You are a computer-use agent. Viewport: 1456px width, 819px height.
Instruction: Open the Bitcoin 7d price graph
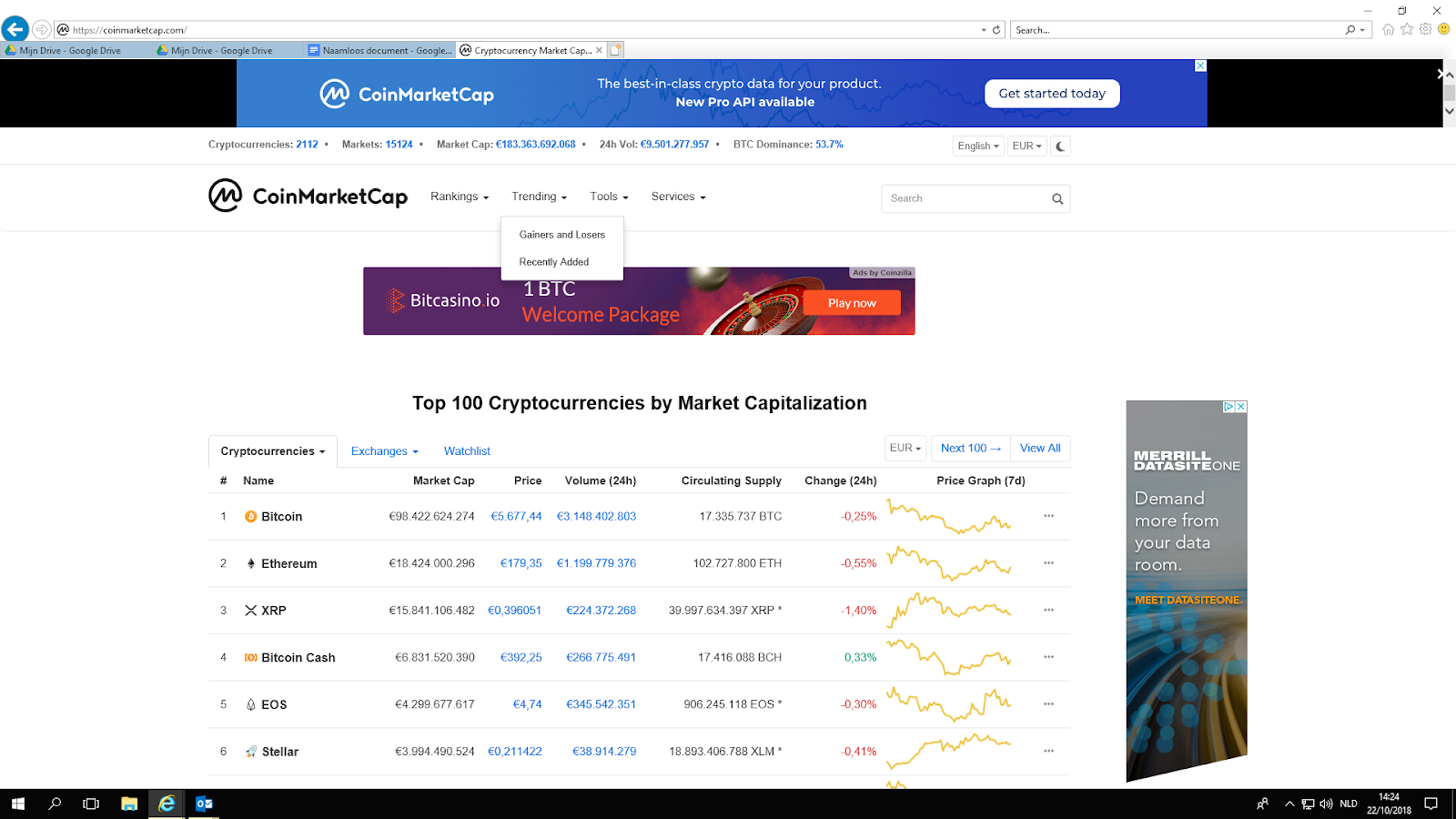pyautogui.click(x=949, y=516)
